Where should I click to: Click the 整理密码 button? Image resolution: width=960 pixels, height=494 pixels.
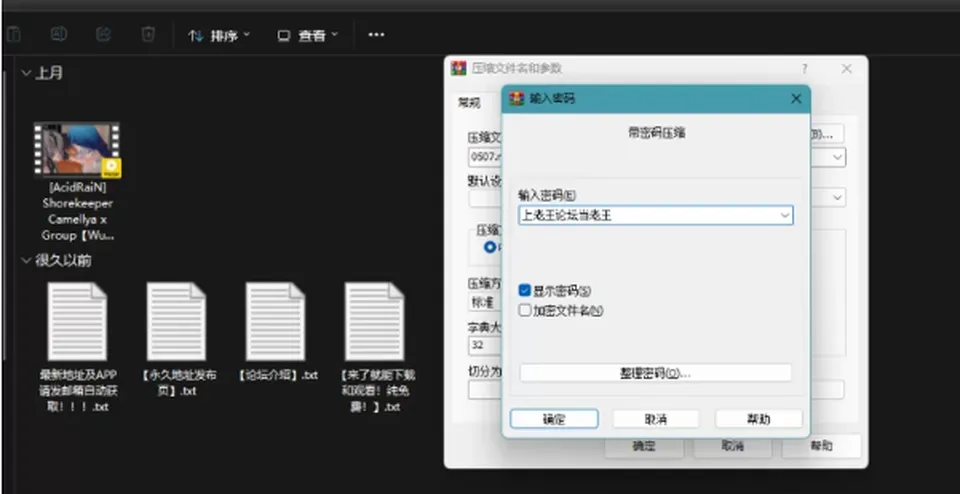[655, 373]
